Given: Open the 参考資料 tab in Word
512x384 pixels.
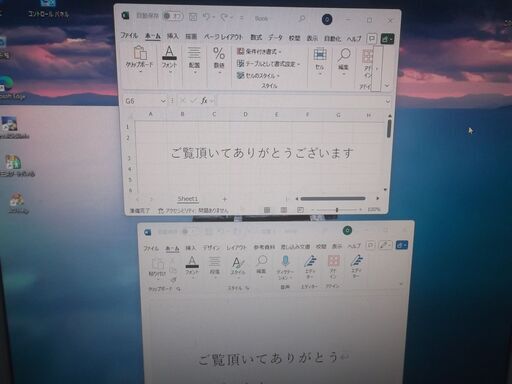Looking at the screenshot, I should pyautogui.click(x=264, y=247).
